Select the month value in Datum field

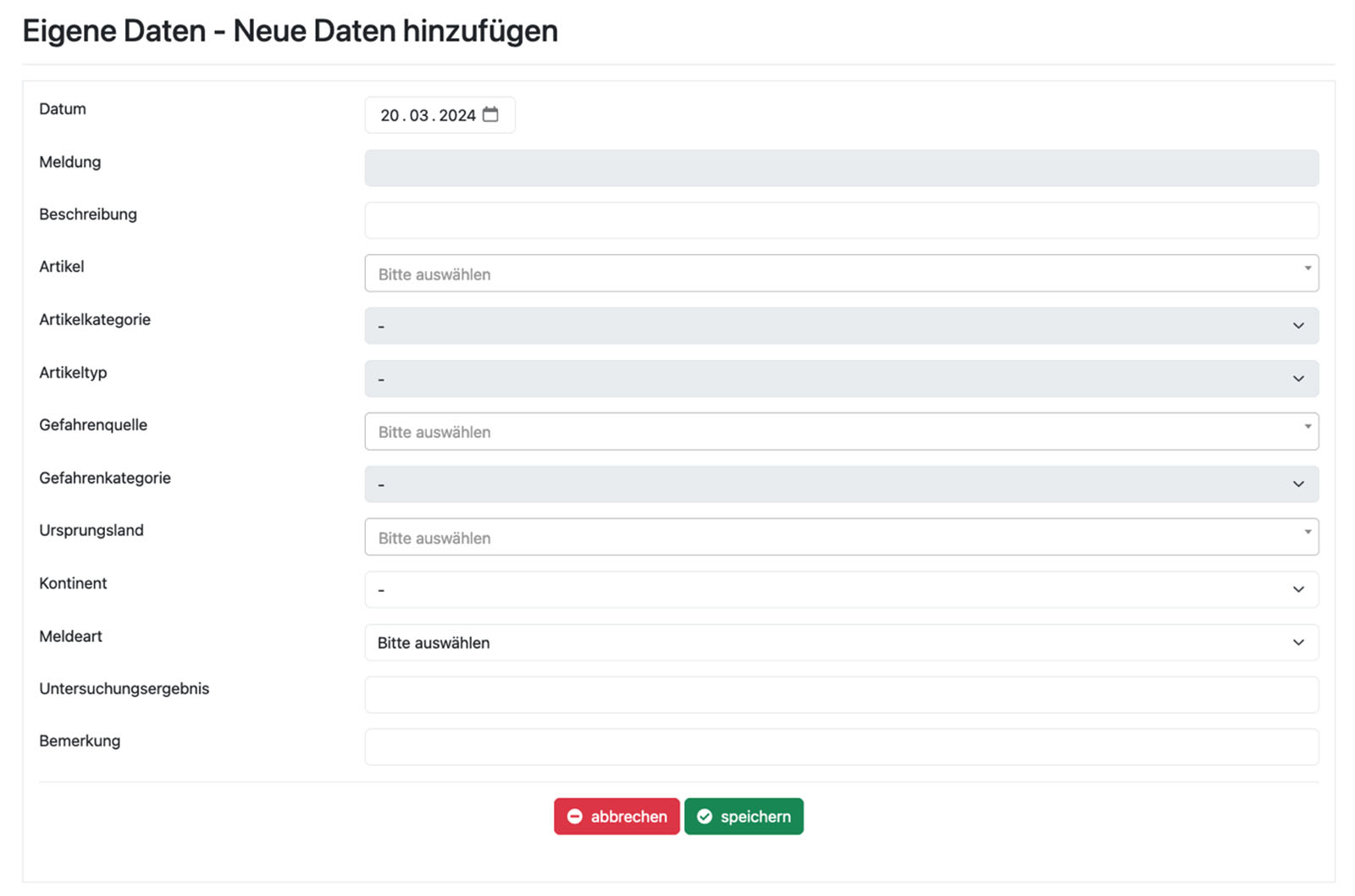tap(419, 115)
